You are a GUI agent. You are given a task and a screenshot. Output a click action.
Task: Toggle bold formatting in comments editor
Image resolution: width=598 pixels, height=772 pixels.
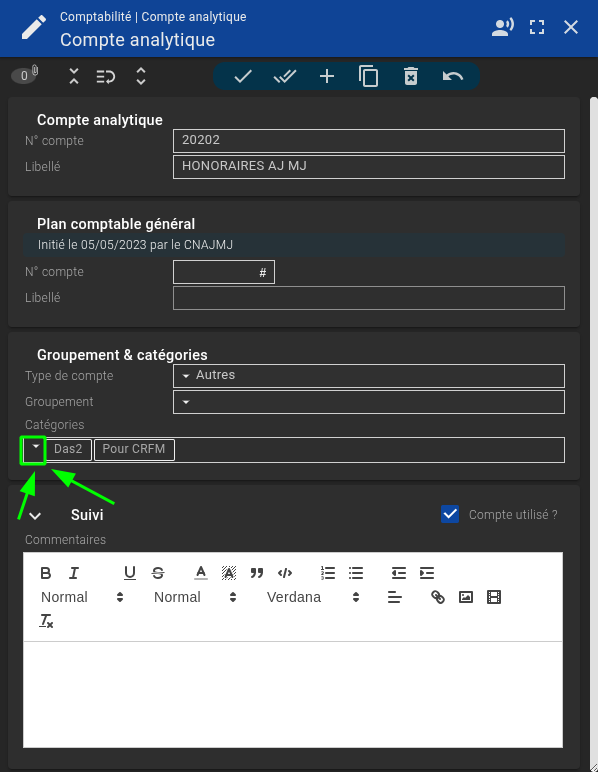(45, 573)
